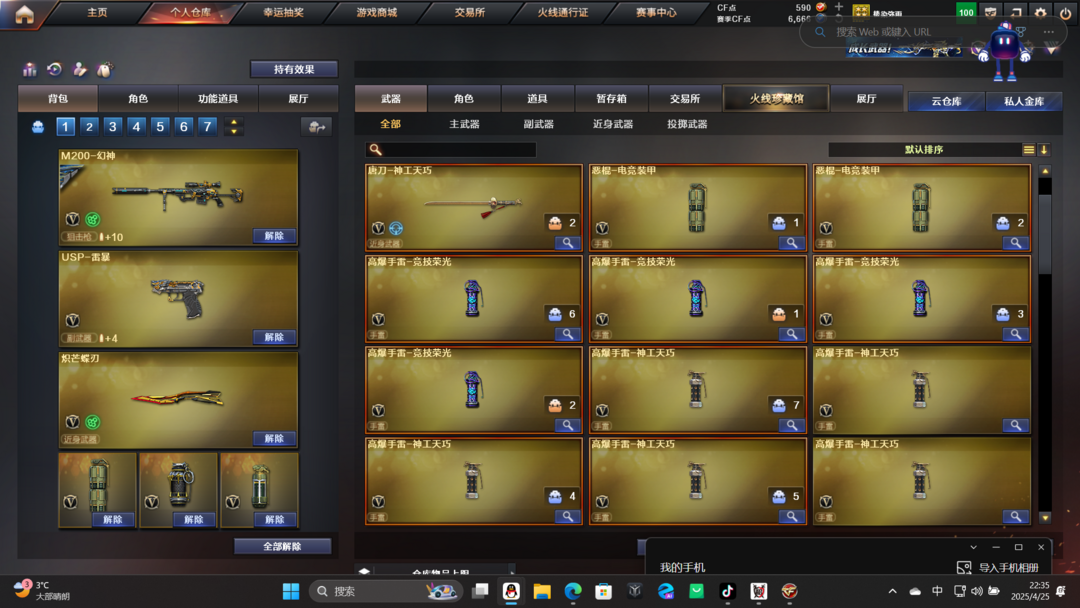Click the magnifier on 高爆手雷-神工天巧 card with count 7

[x=791, y=426]
